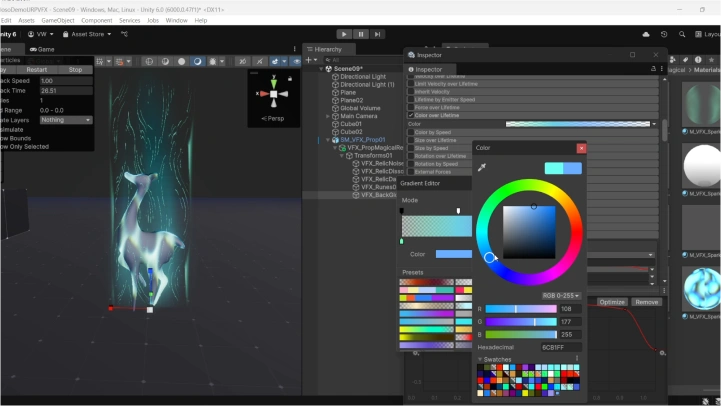Click the favorite star icon in Project panel
Viewport: 721px width, 406px height.
(711, 60)
